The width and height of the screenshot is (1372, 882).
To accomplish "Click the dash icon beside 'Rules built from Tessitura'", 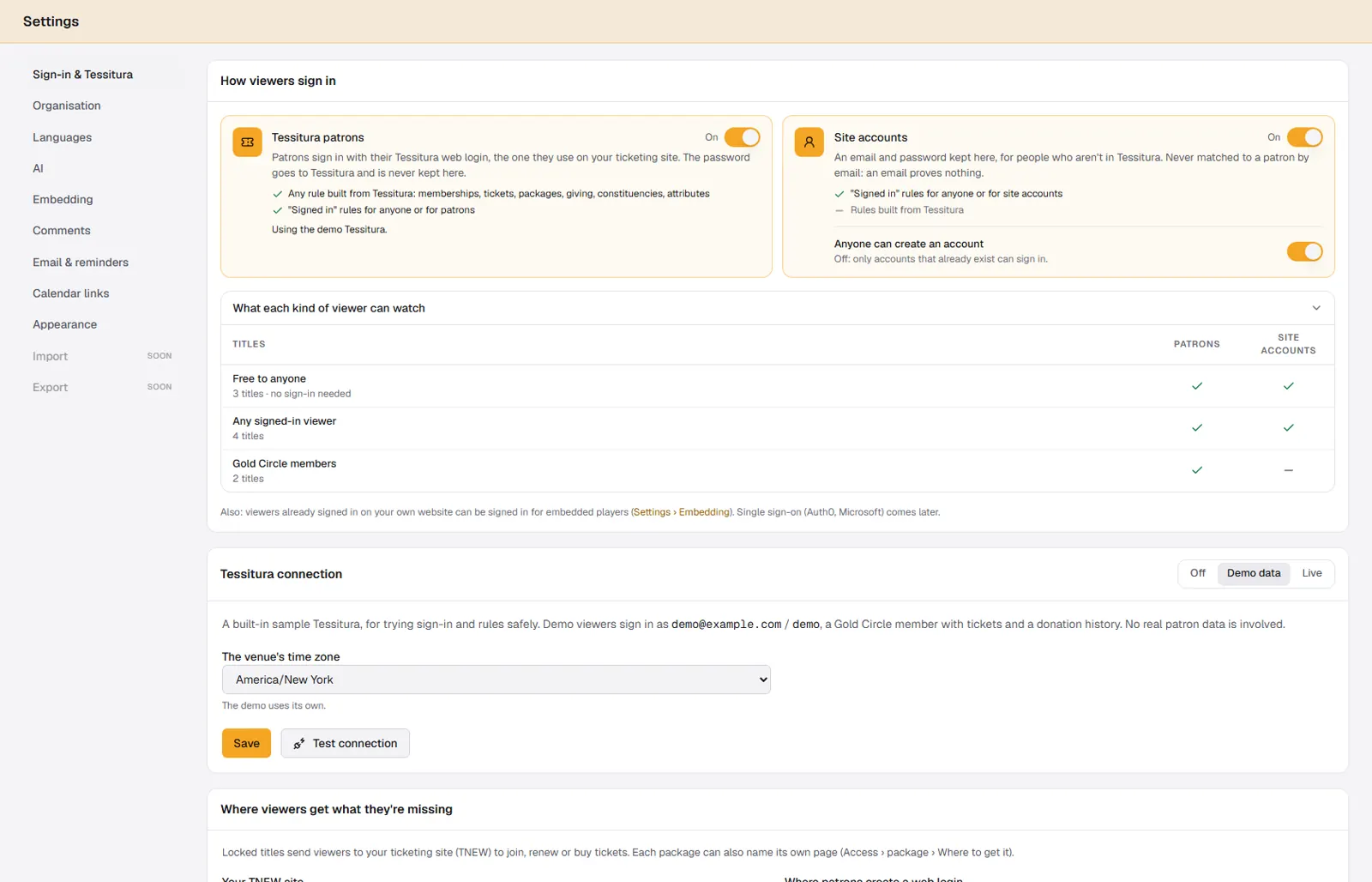I will tap(839, 210).
